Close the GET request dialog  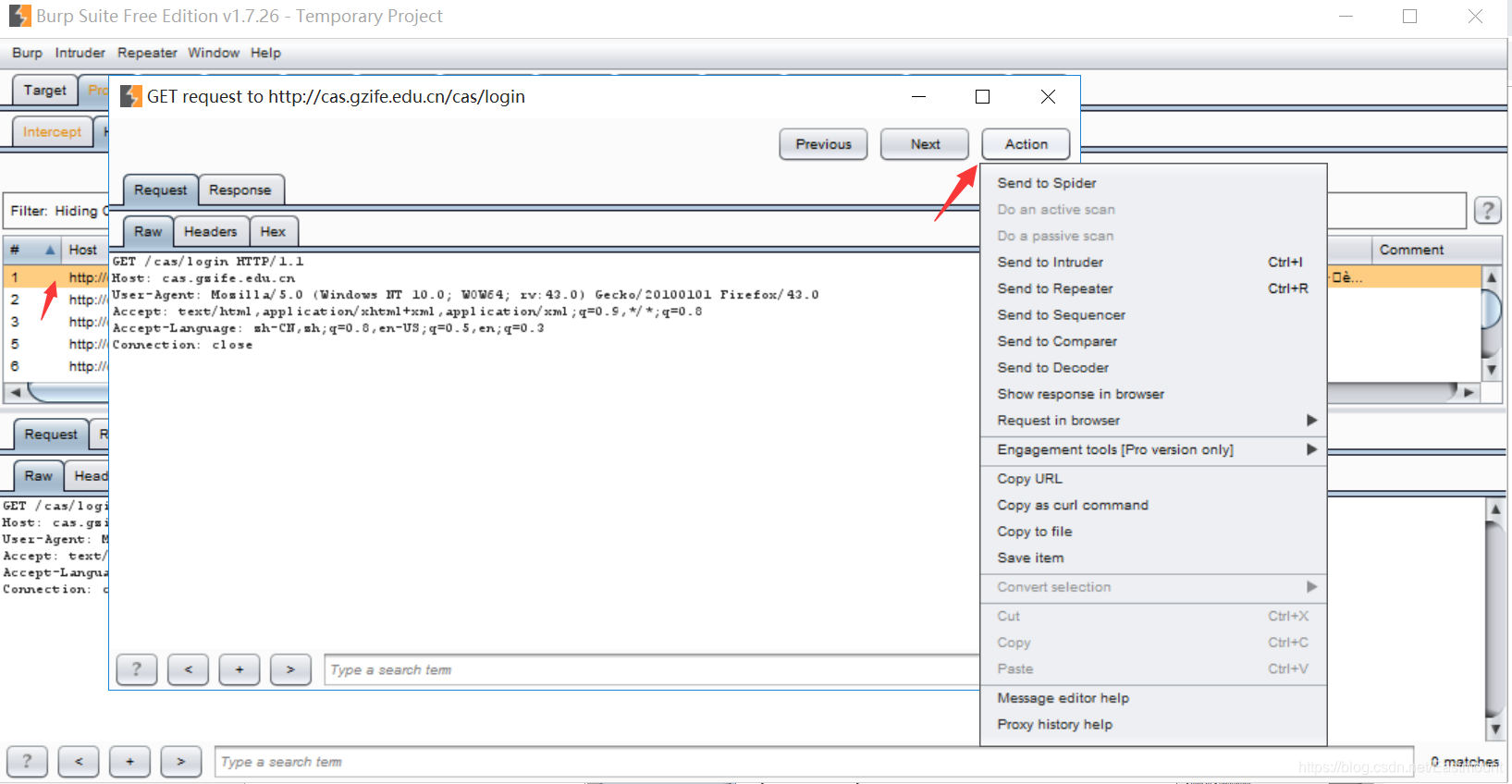1048,96
